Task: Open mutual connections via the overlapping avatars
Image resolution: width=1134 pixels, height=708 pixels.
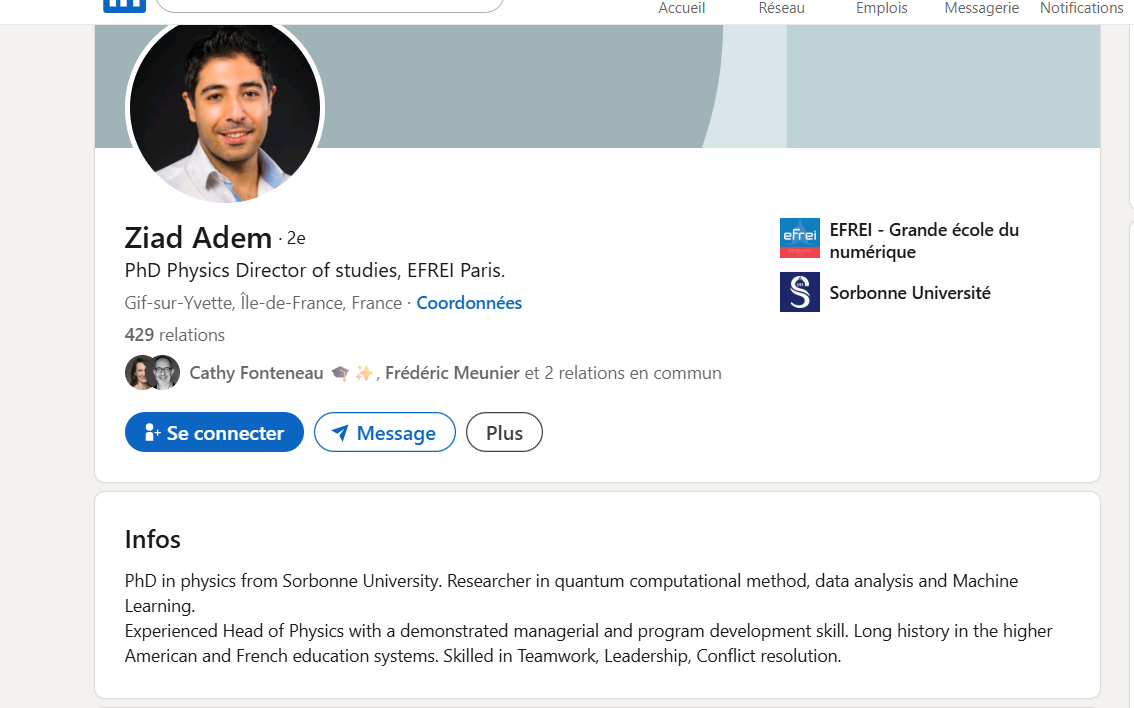Action: pos(152,373)
